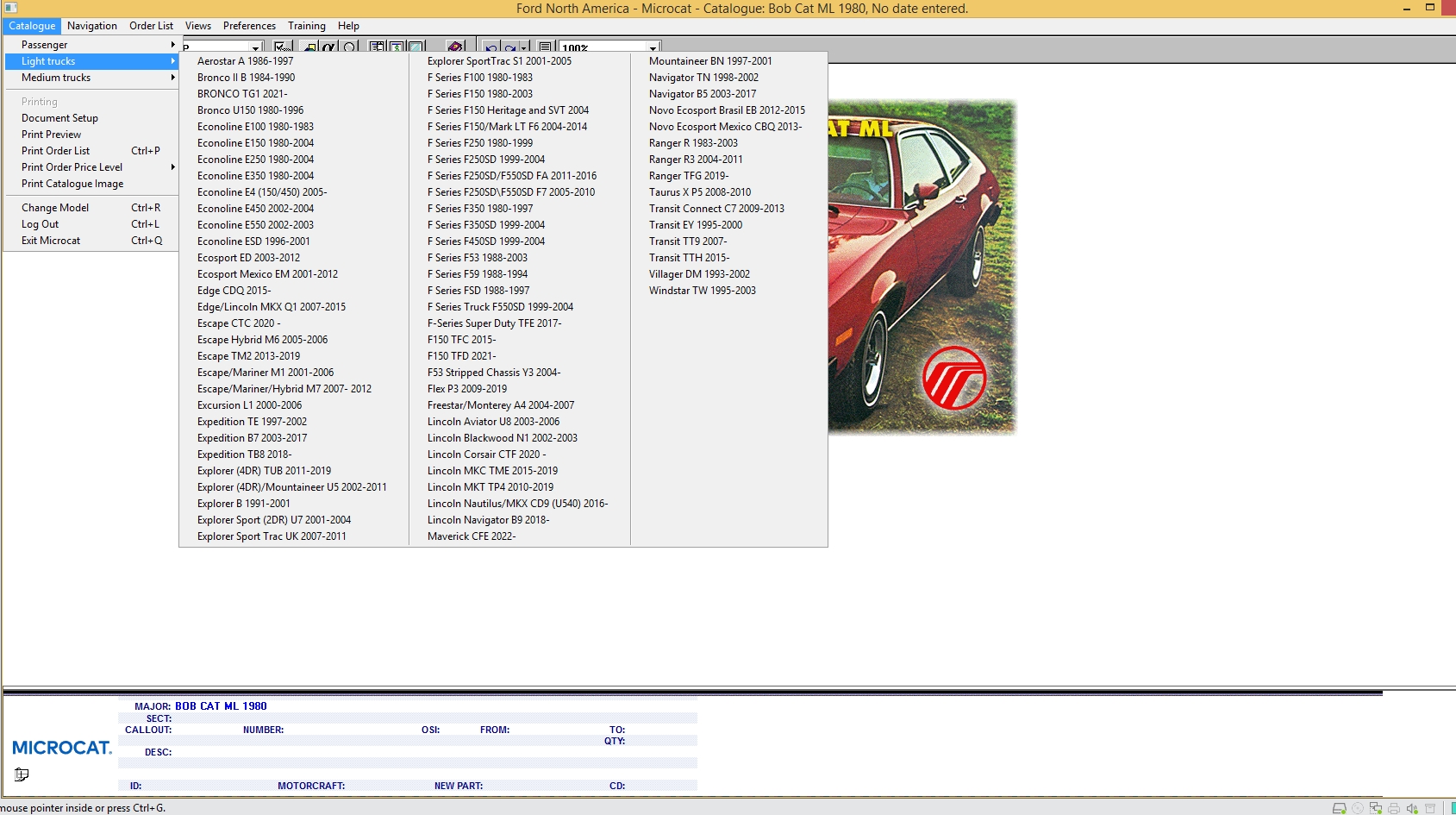The image size is (1456, 815).
Task: Choose Transit TTH 2015-
Action: pos(689,258)
